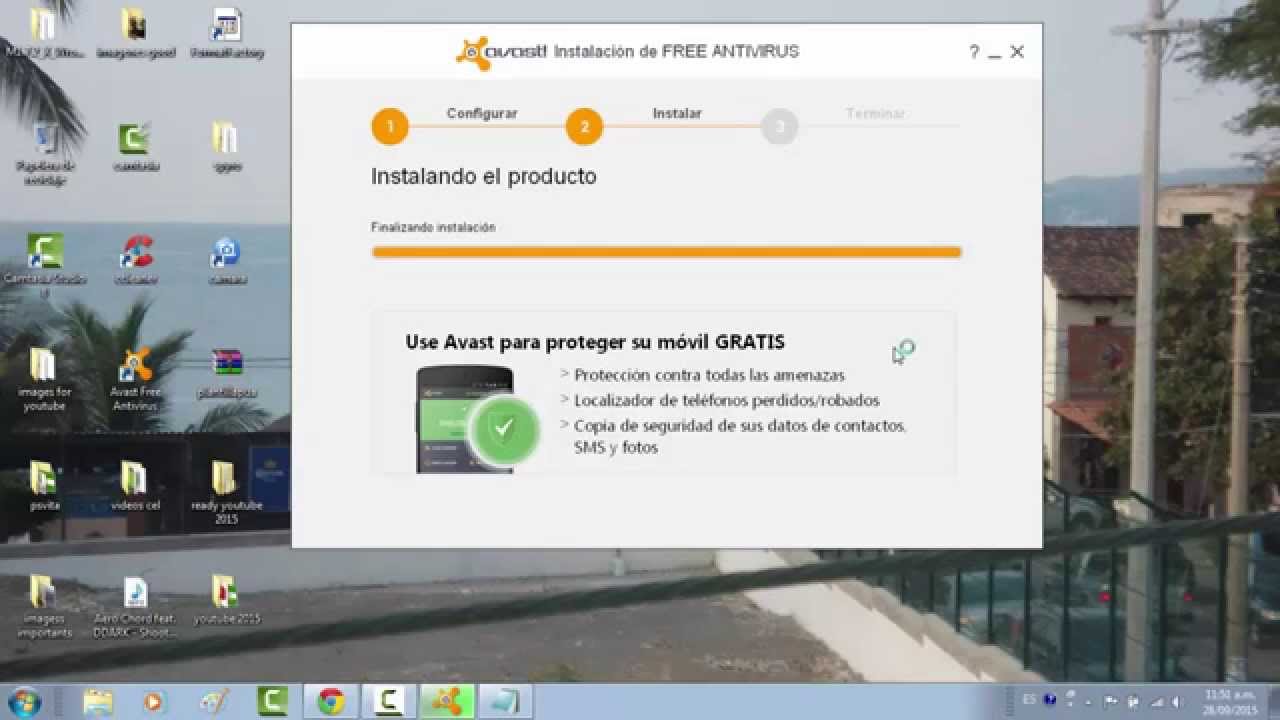
Task: Click 'Localizador de teléfonos perdidos/robados' text
Action: coord(726,400)
